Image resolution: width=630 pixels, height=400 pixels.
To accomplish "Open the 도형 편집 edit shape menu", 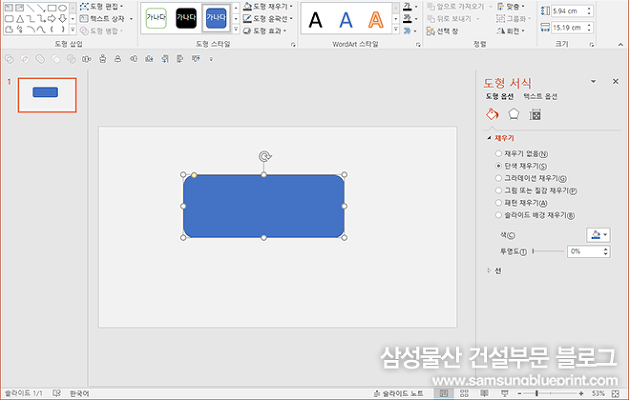I will click(102, 6).
